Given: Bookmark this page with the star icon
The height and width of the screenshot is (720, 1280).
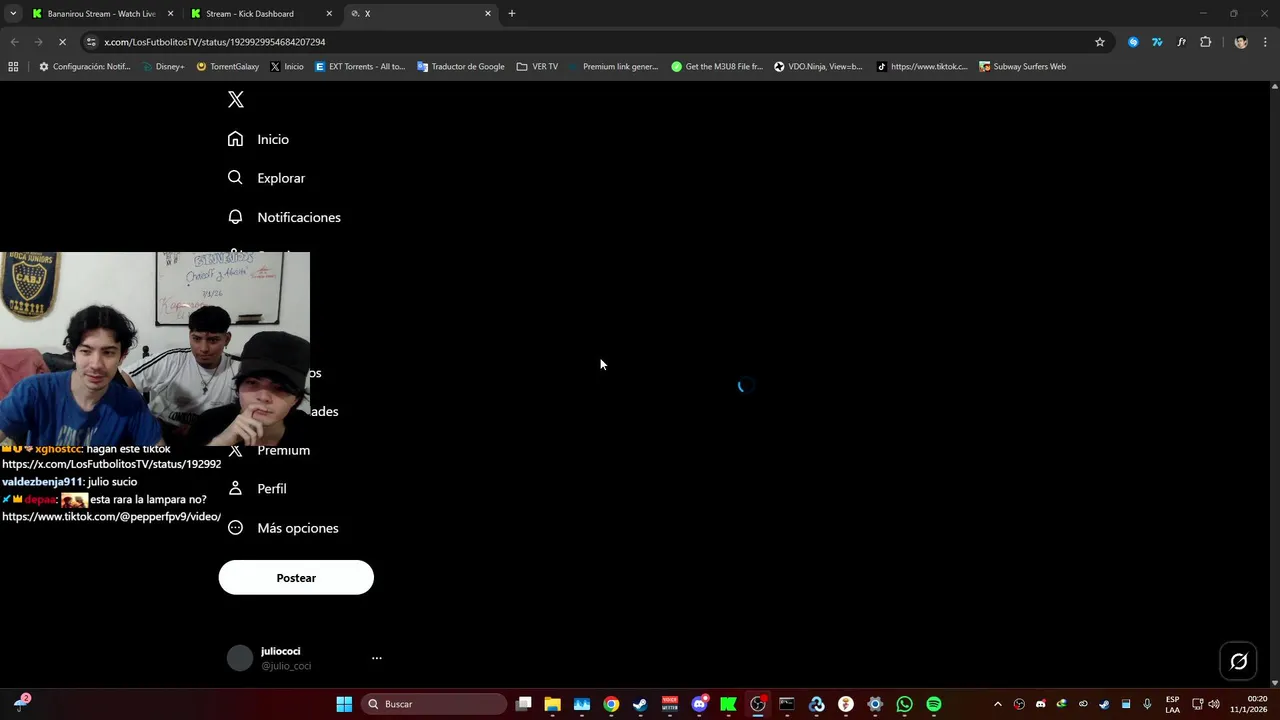Looking at the screenshot, I should point(1100,42).
